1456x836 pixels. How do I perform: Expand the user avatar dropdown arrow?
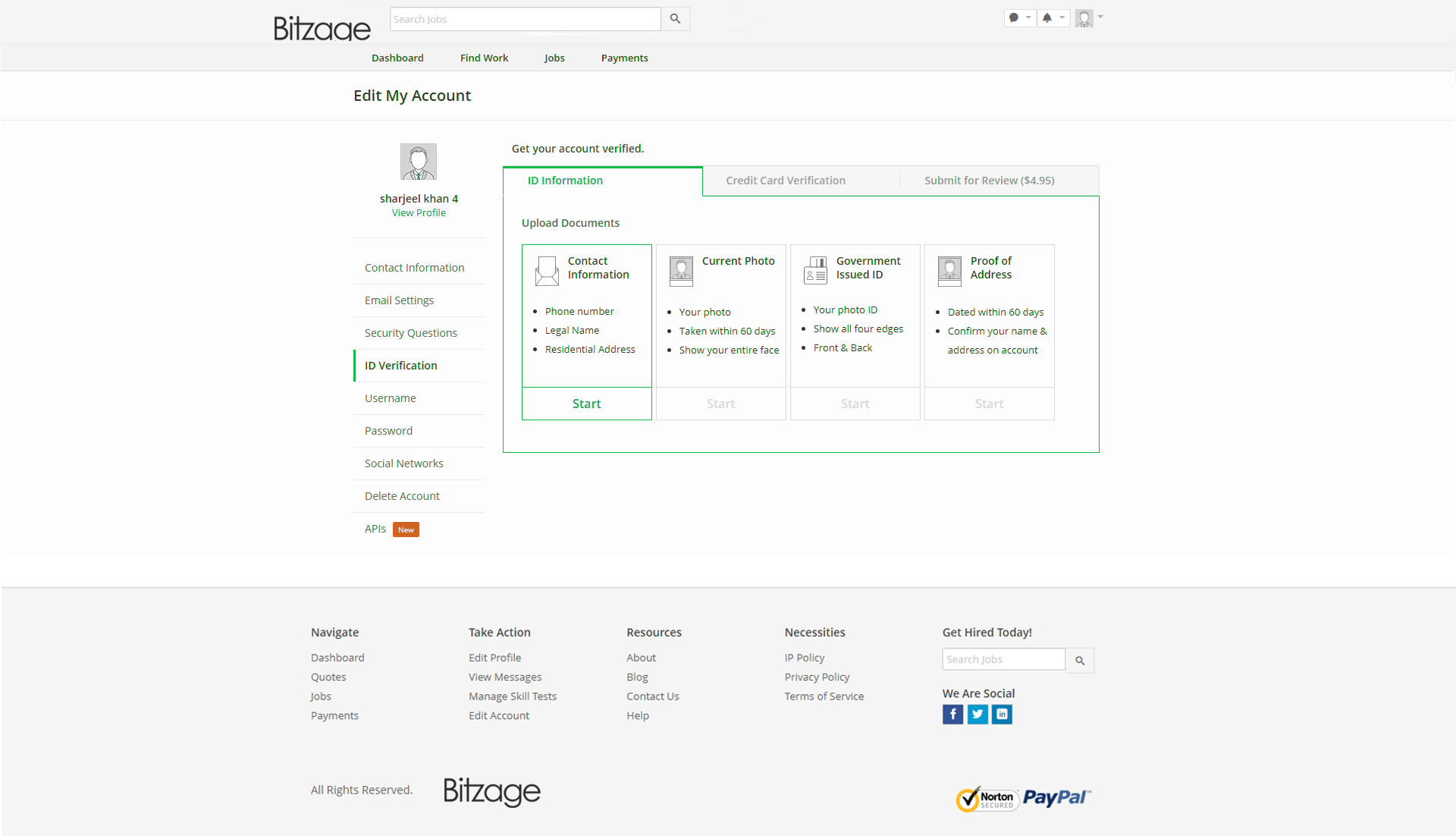1100,17
